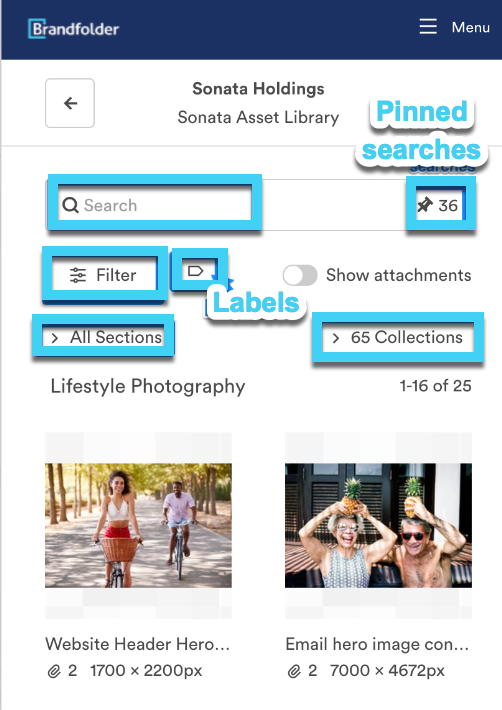Expand the All Sections chevron
The width and height of the screenshot is (502, 710).
[x=55, y=338]
